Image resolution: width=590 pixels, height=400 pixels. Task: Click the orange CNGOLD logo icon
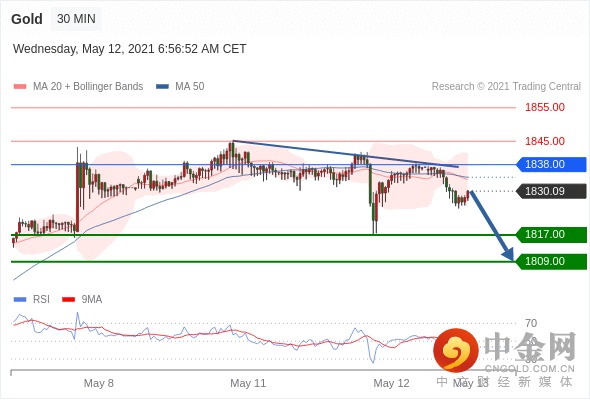[456, 350]
